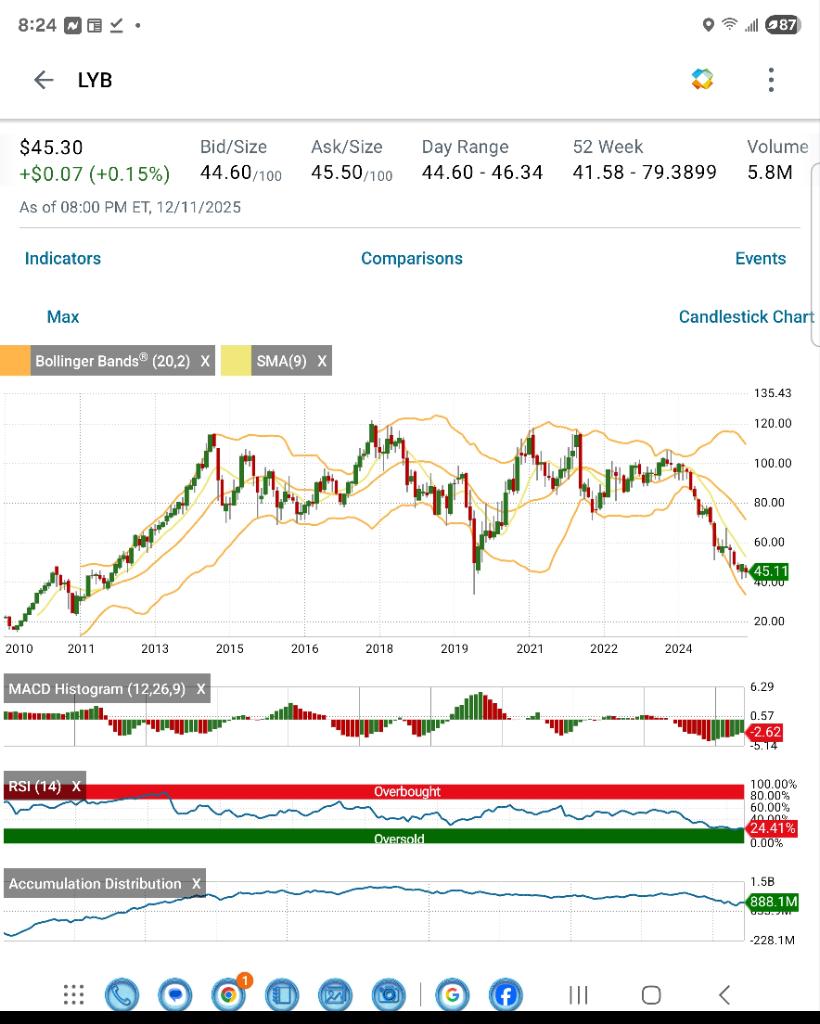Click the 888.1M accumulation value marker
This screenshot has height=1024, width=820.
tap(772, 903)
